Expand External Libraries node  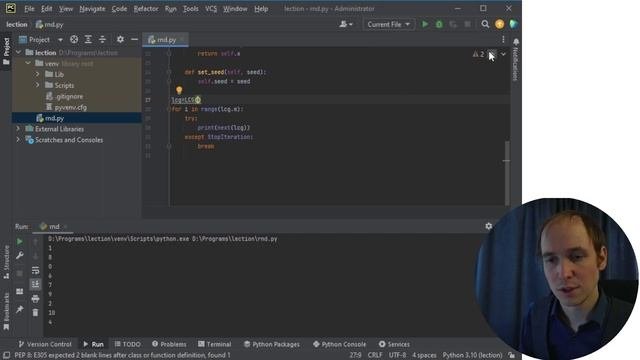point(18,129)
